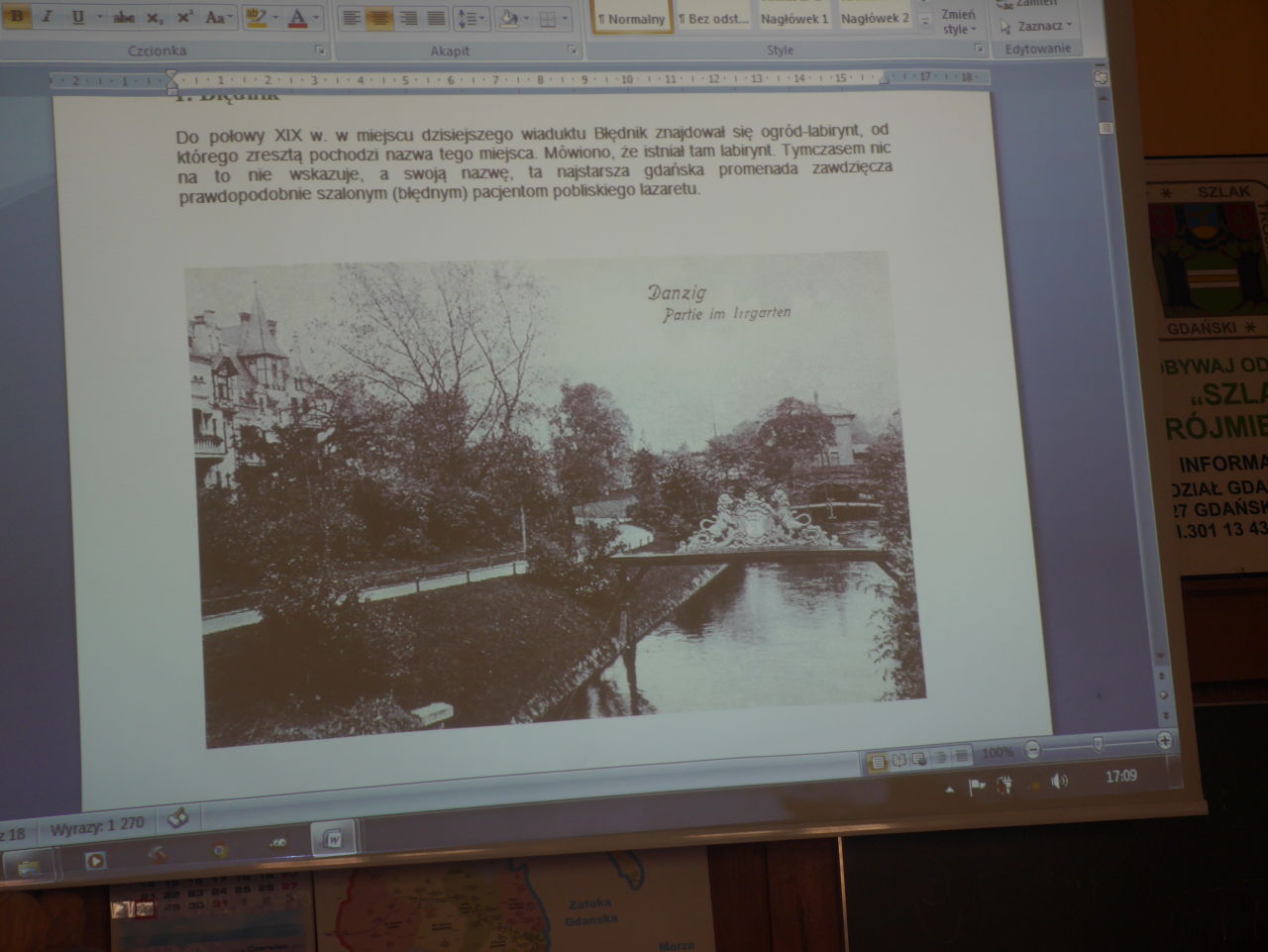Screen dimensions: 1268x952
Task: Toggle bold formatting in Czcionka group
Action: click(x=17, y=17)
